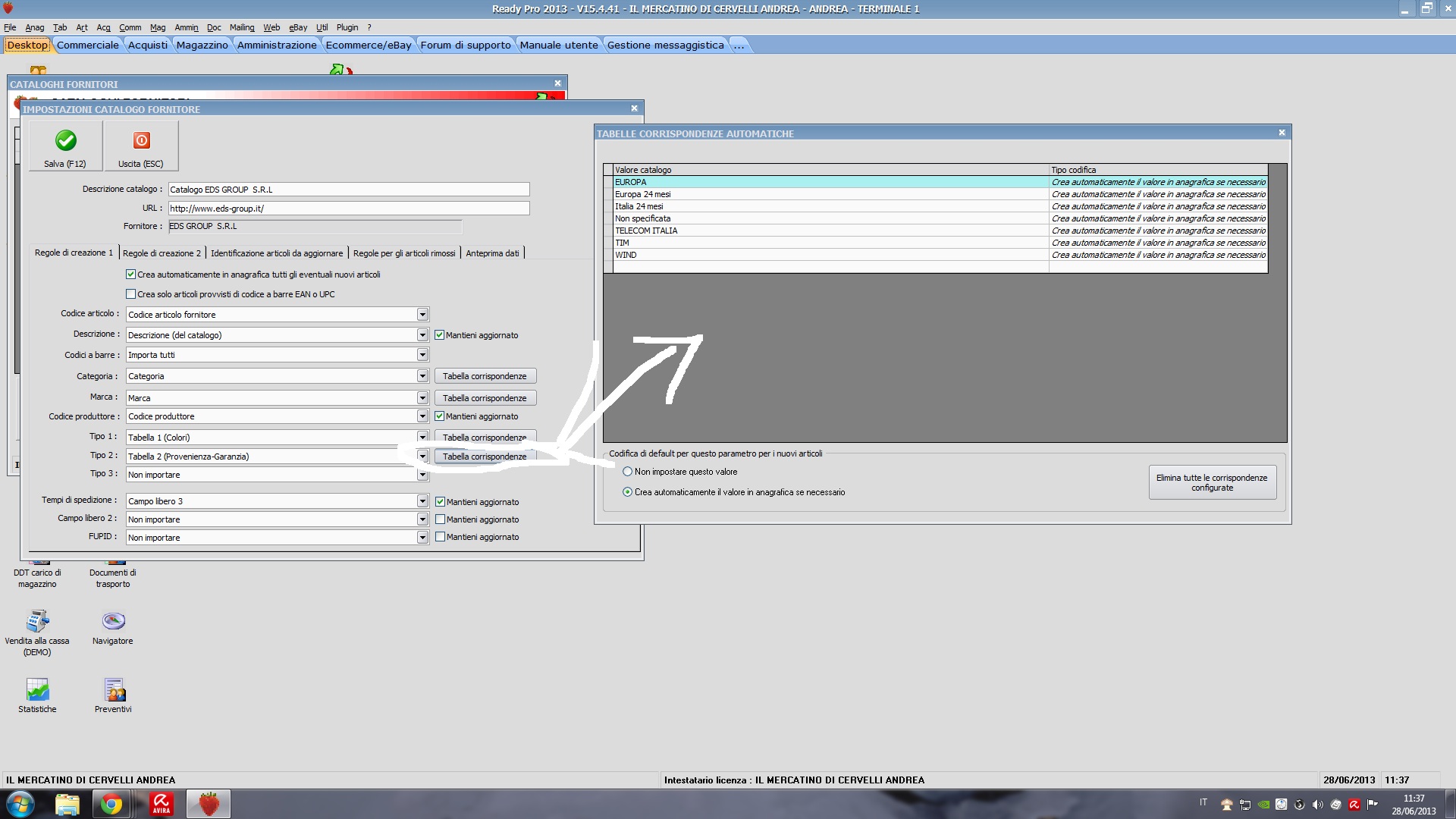Click the mushroom tray icon
Image resolution: width=1456 pixels, height=819 pixels.
(x=1227, y=805)
